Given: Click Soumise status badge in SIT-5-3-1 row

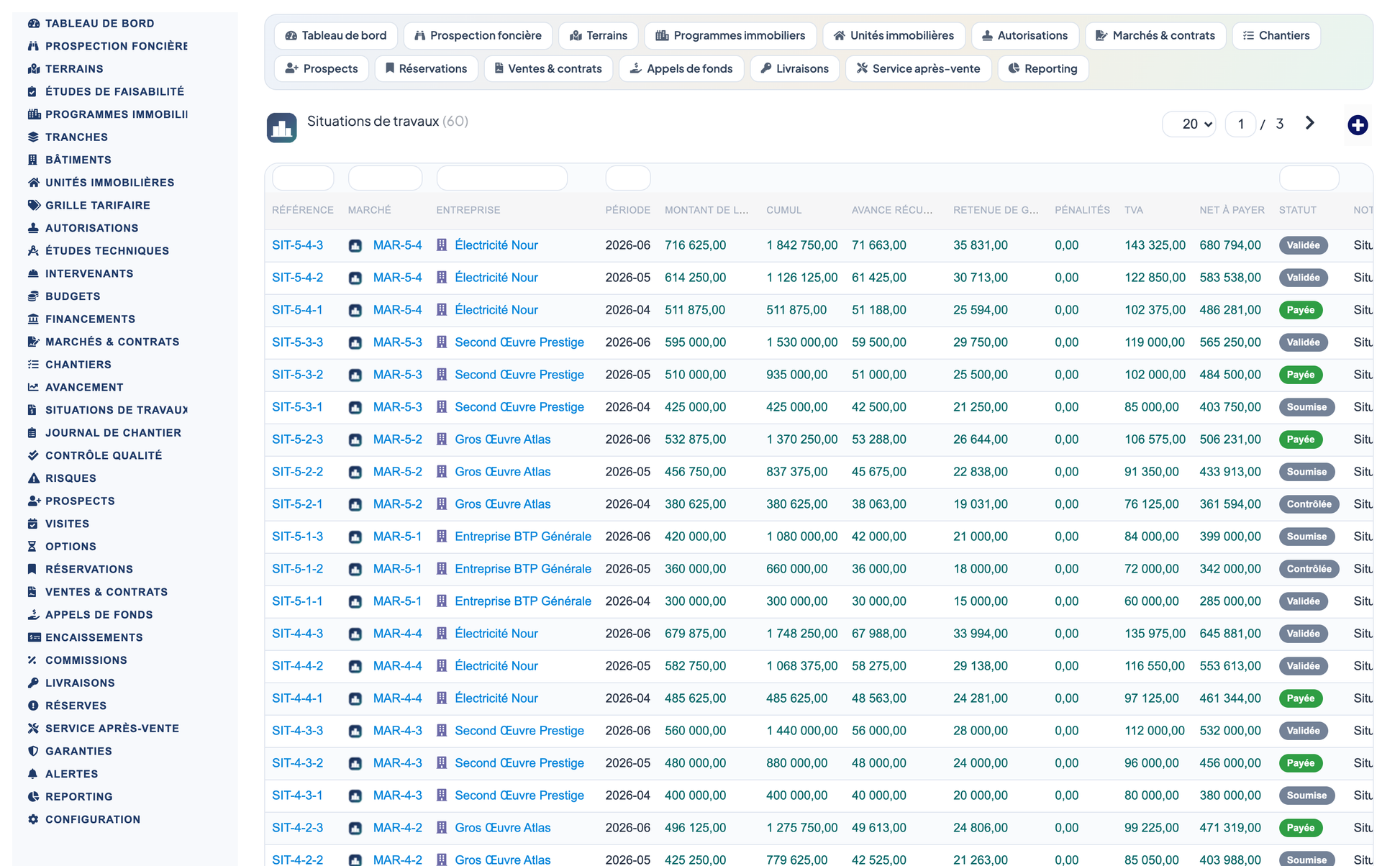Looking at the screenshot, I should pos(1306,407).
